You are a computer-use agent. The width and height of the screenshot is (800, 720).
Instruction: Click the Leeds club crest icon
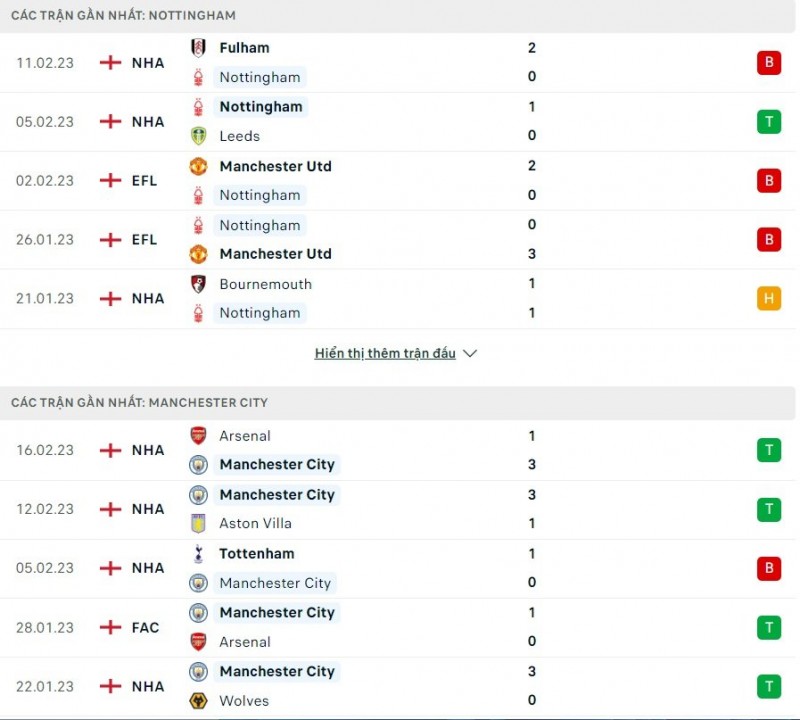(198, 136)
